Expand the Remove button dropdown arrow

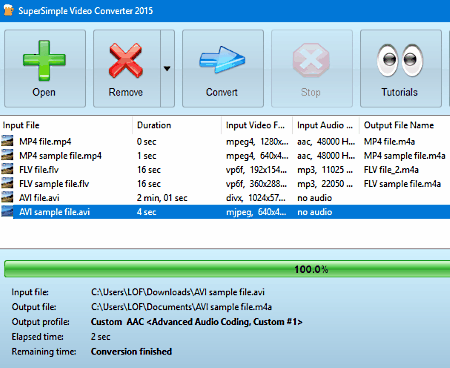(167, 69)
